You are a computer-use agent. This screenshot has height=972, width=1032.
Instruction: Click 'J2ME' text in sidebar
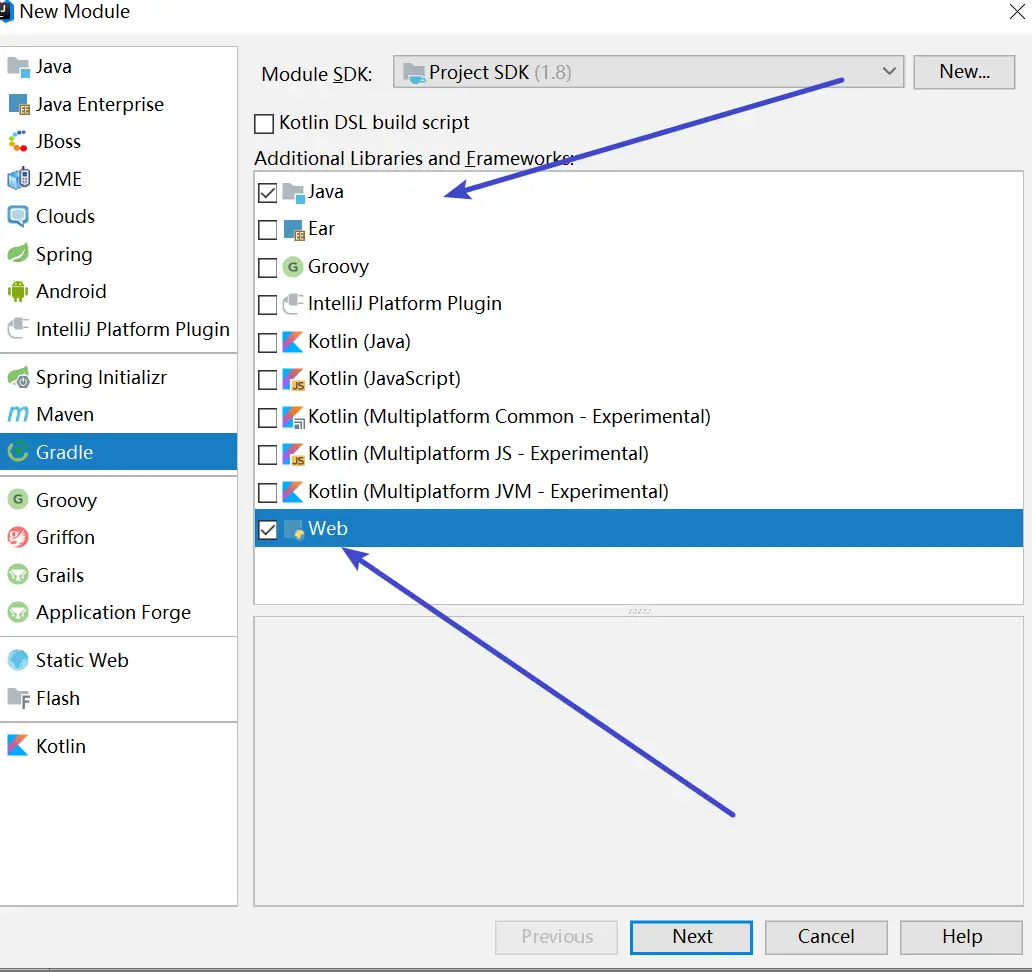tap(59, 179)
